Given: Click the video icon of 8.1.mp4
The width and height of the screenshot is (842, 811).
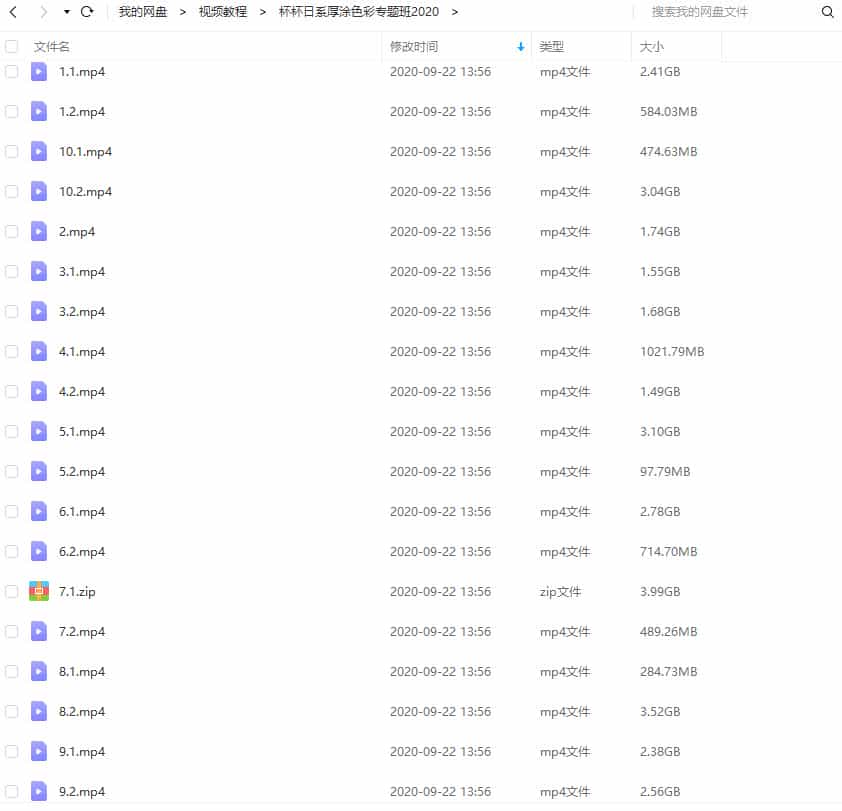Looking at the screenshot, I should point(39,671).
